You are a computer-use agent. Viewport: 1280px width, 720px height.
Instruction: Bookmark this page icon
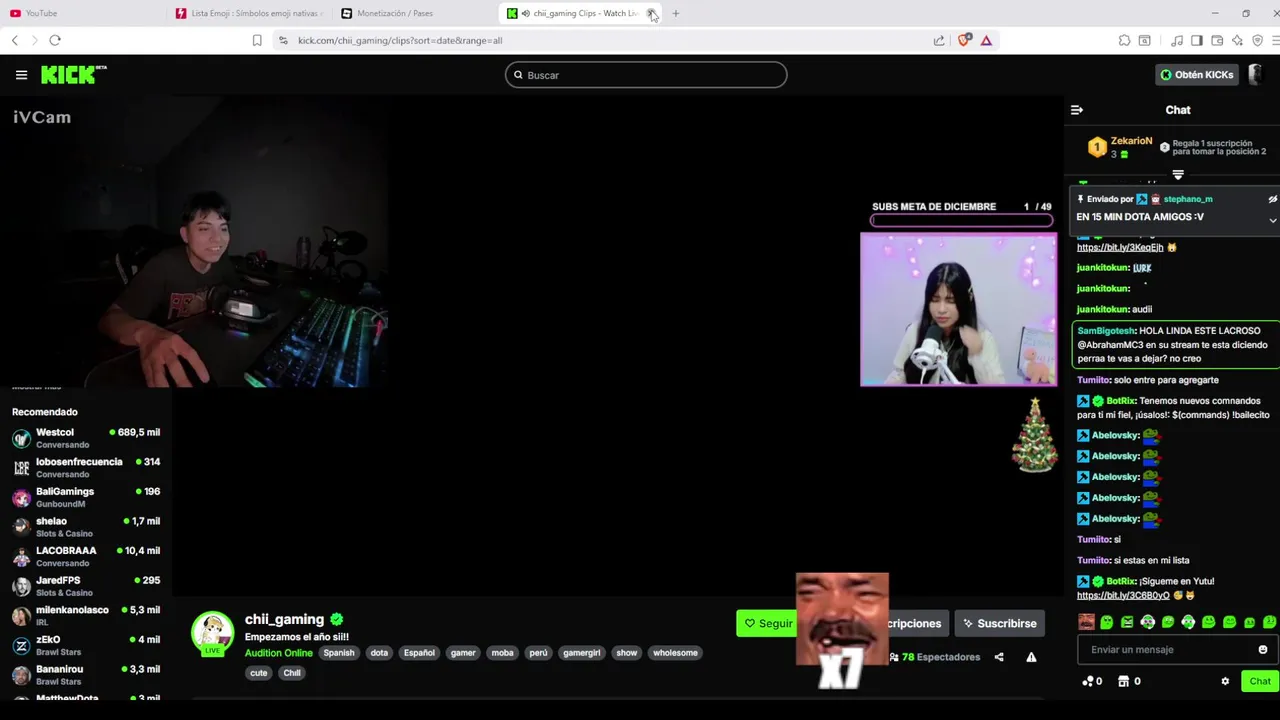[257, 41]
